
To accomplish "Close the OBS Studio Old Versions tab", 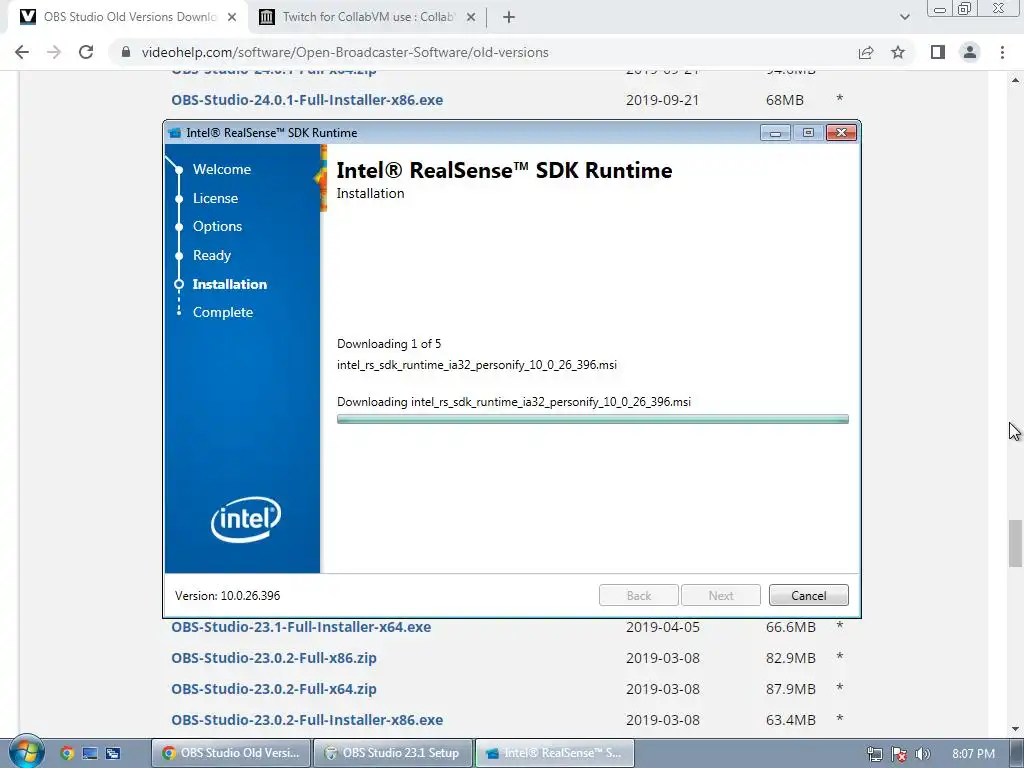I will 232,17.
